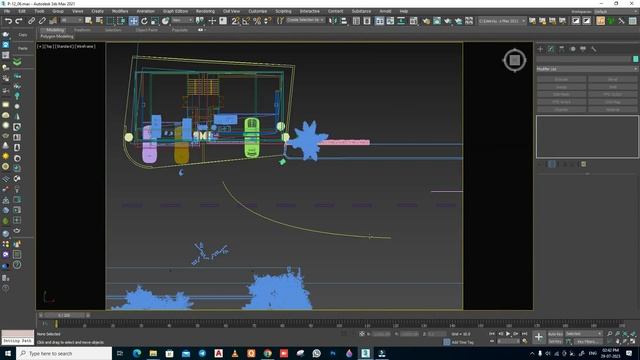Viewport: 640px width, 360px height.
Task: Open the selection filter dropdown in toolbar
Action: tap(71, 20)
